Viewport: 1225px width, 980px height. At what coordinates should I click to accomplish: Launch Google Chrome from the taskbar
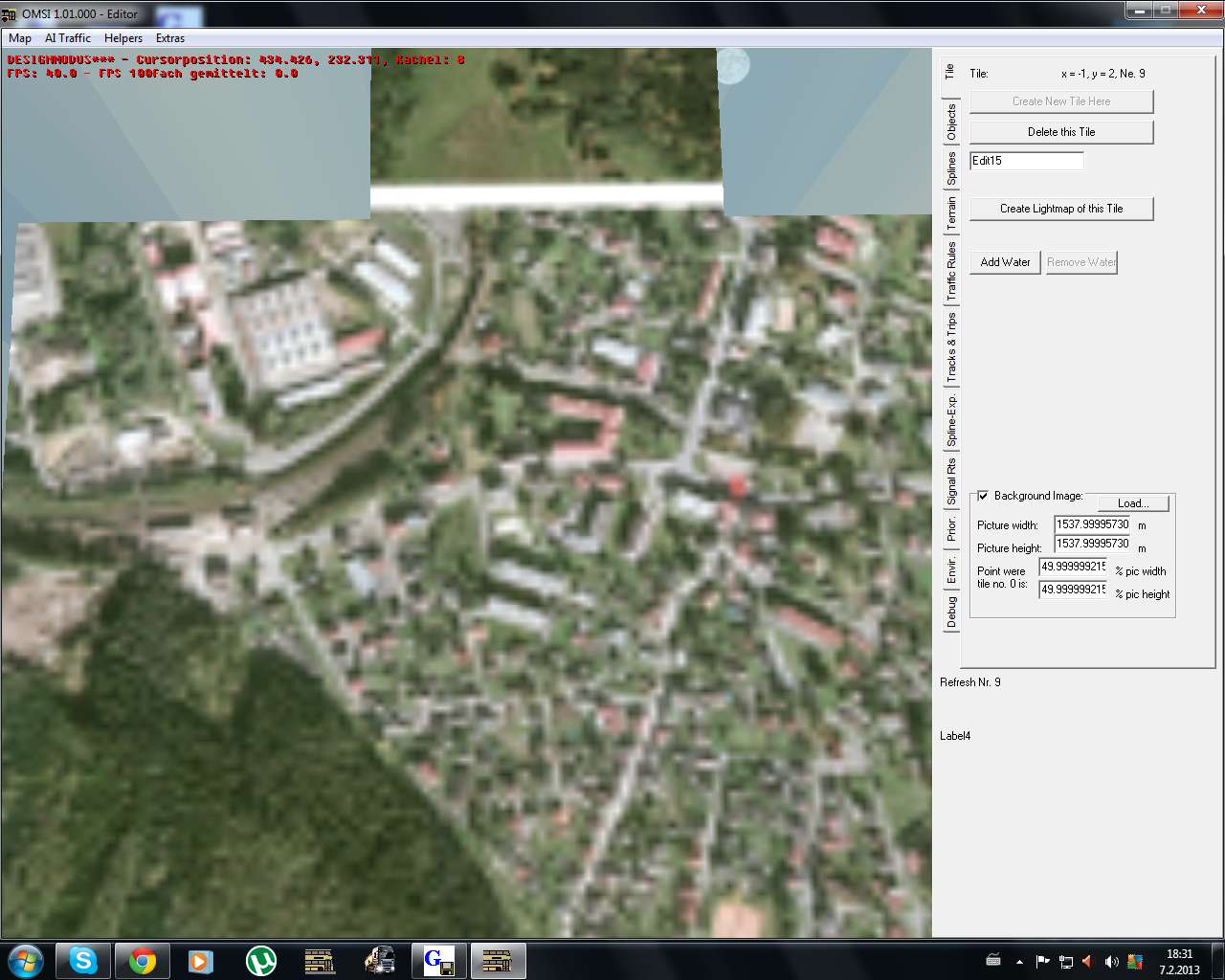143,960
